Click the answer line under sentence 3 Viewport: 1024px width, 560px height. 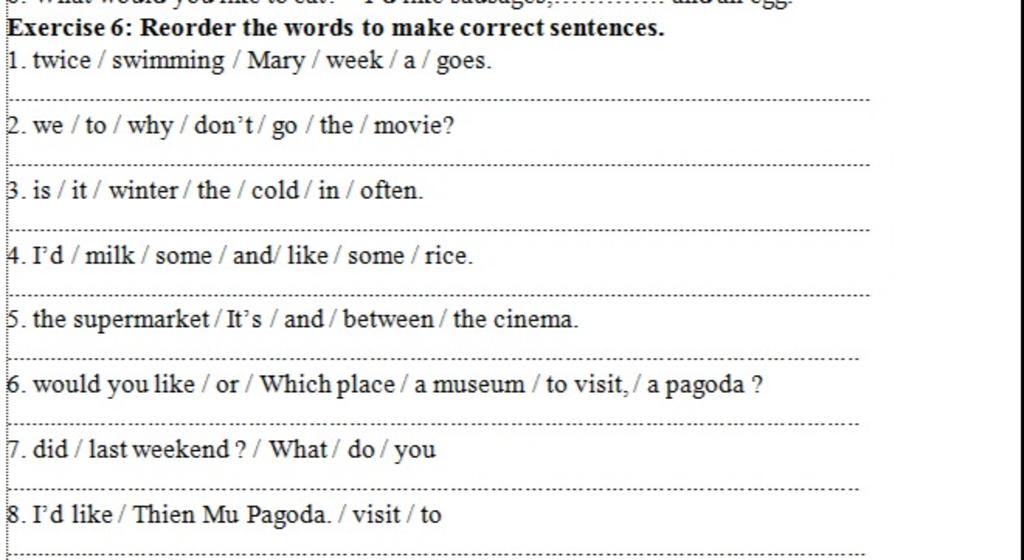(438, 230)
